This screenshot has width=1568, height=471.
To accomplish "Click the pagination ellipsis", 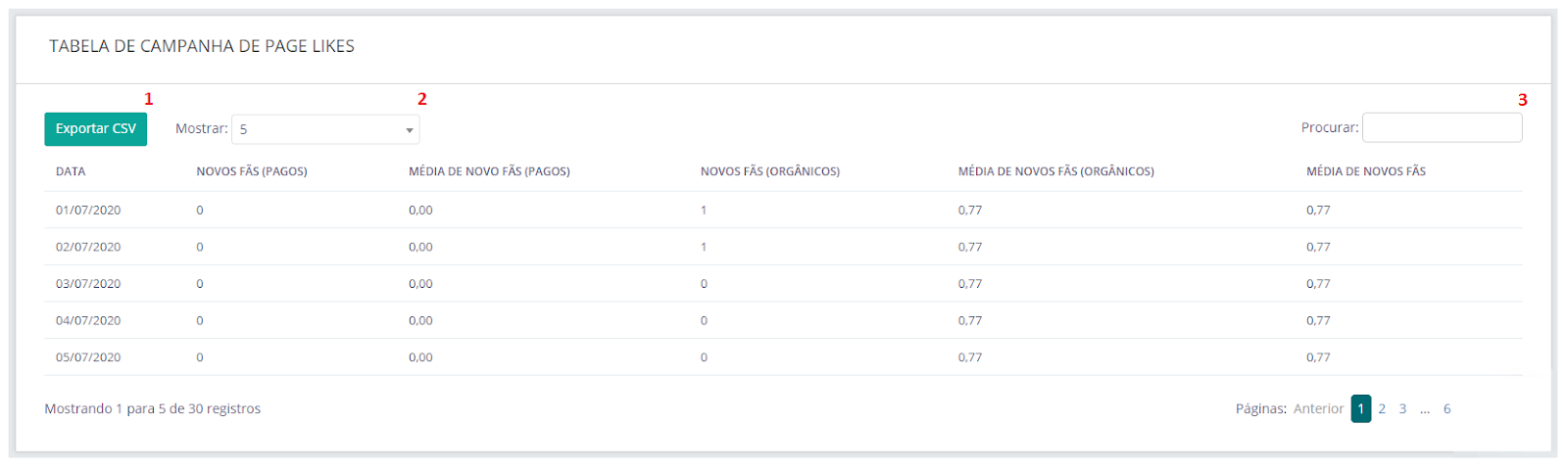I will 1425,409.
